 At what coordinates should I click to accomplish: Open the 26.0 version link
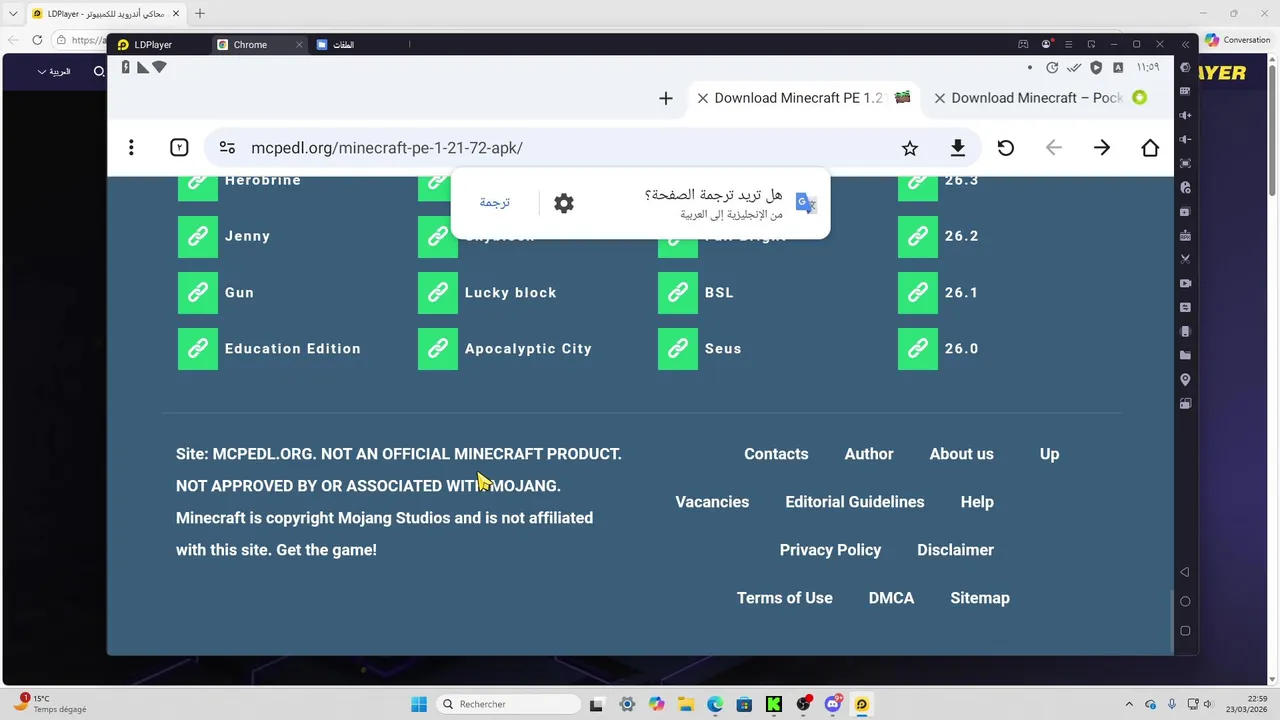961,348
